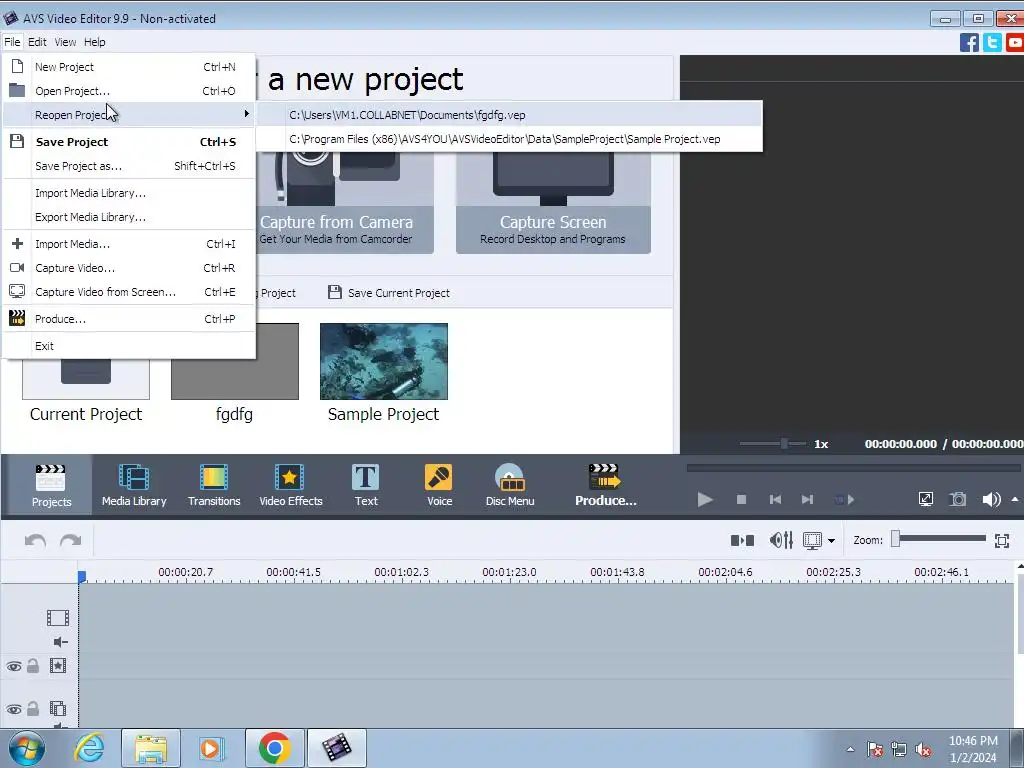1024x768 pixels.
Task: Adjust the timeline Zoom slider
Action: coord(939,539)
